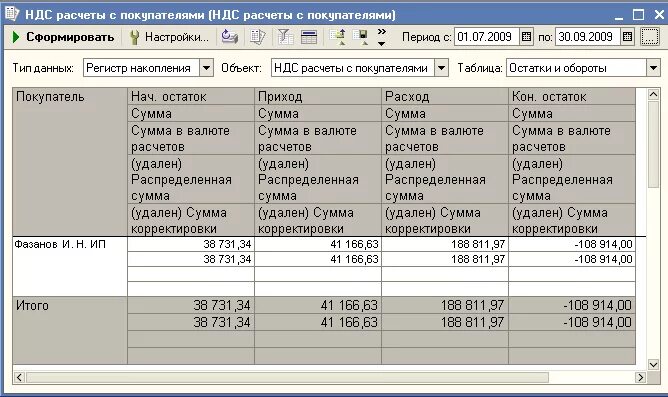668x397 pixels.
Task: Click the window title bar document icon
Action: tap(12, 13)
